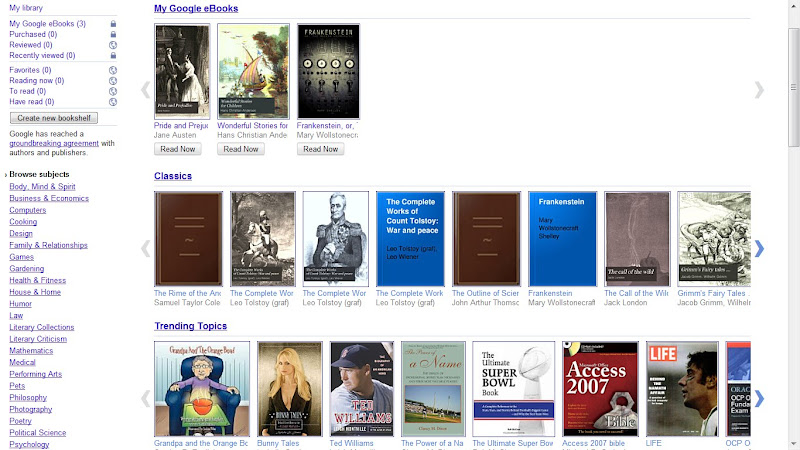Screen dimensions: 800x450
Task: Browse Business & Economics subject
Action: point(49,198)
